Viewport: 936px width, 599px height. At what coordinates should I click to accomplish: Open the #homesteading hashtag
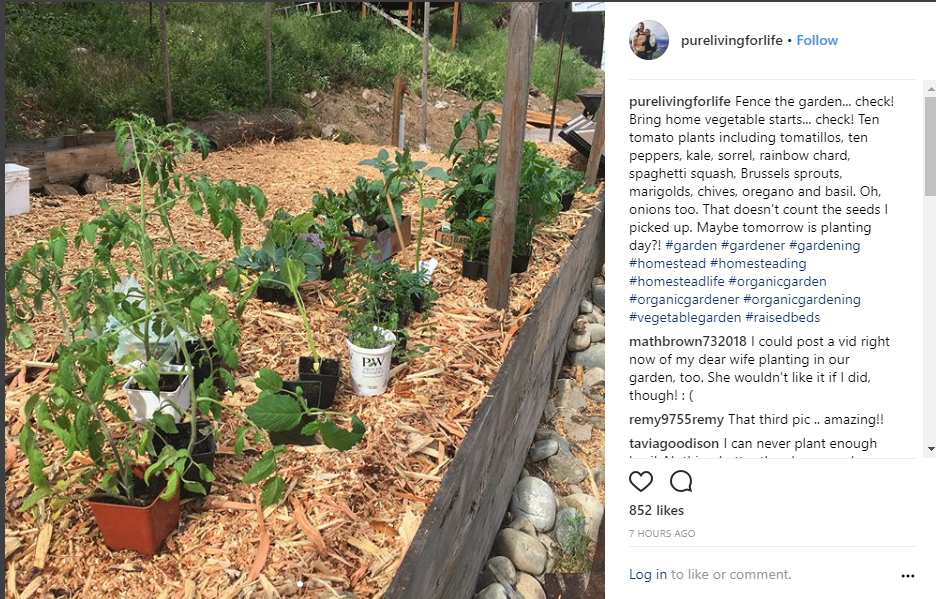click(758, 263)
